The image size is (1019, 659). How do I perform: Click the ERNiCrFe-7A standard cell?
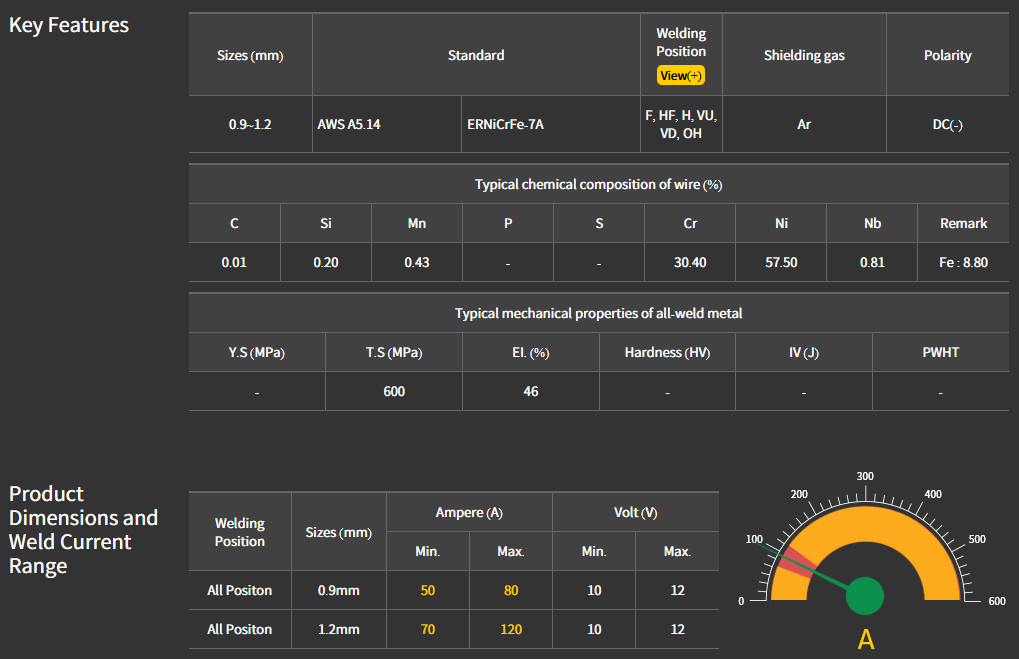click(x=505, y=125)
